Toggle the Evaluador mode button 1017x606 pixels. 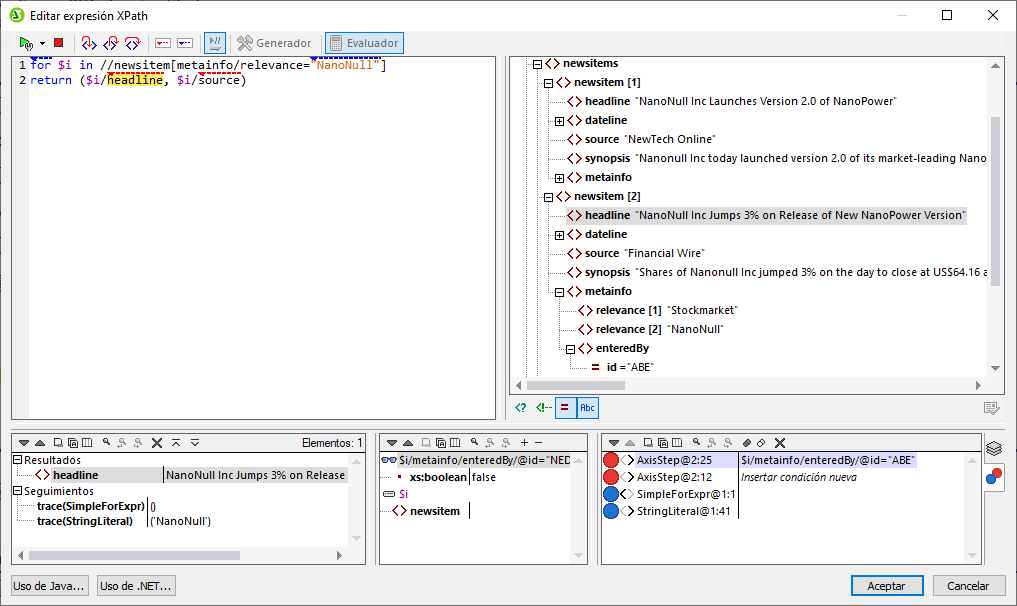click(364, 43)
